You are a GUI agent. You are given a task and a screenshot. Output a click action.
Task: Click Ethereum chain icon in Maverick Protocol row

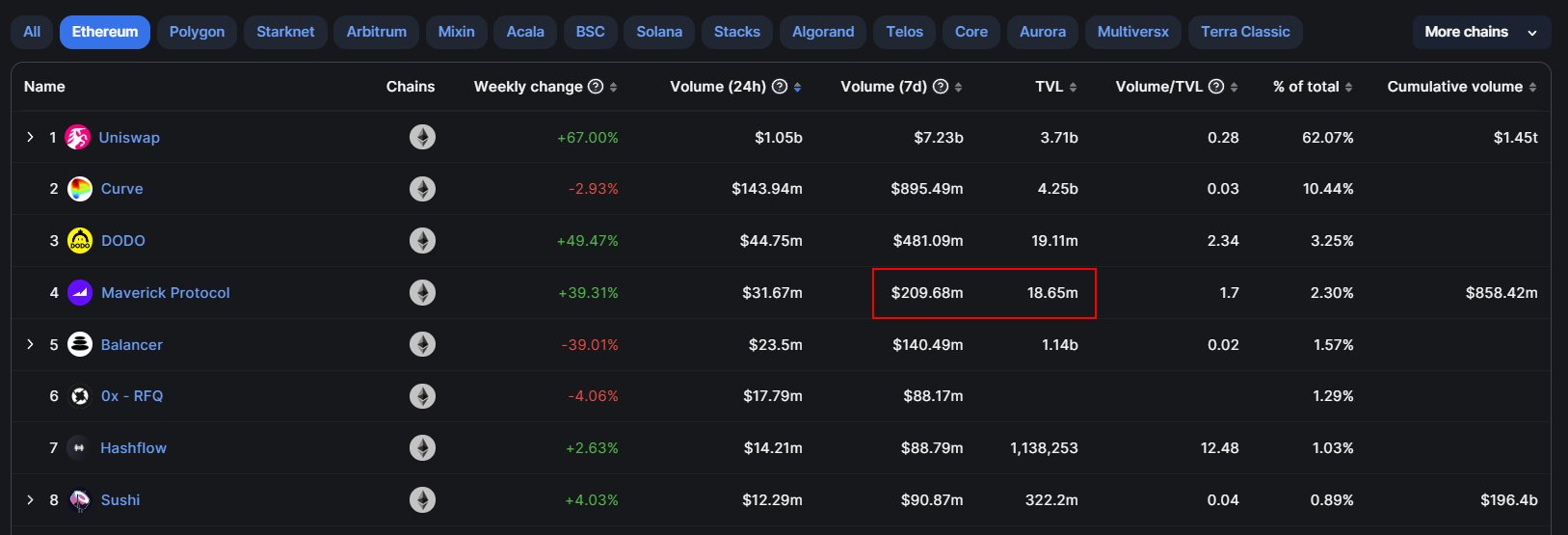(422, 293)
